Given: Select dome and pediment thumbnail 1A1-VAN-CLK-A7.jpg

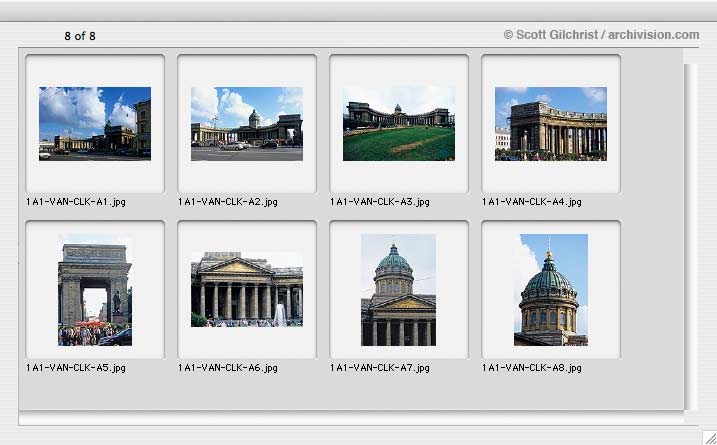Looking at the screenshot, I should pyautogui.click(x=398, y=290).
